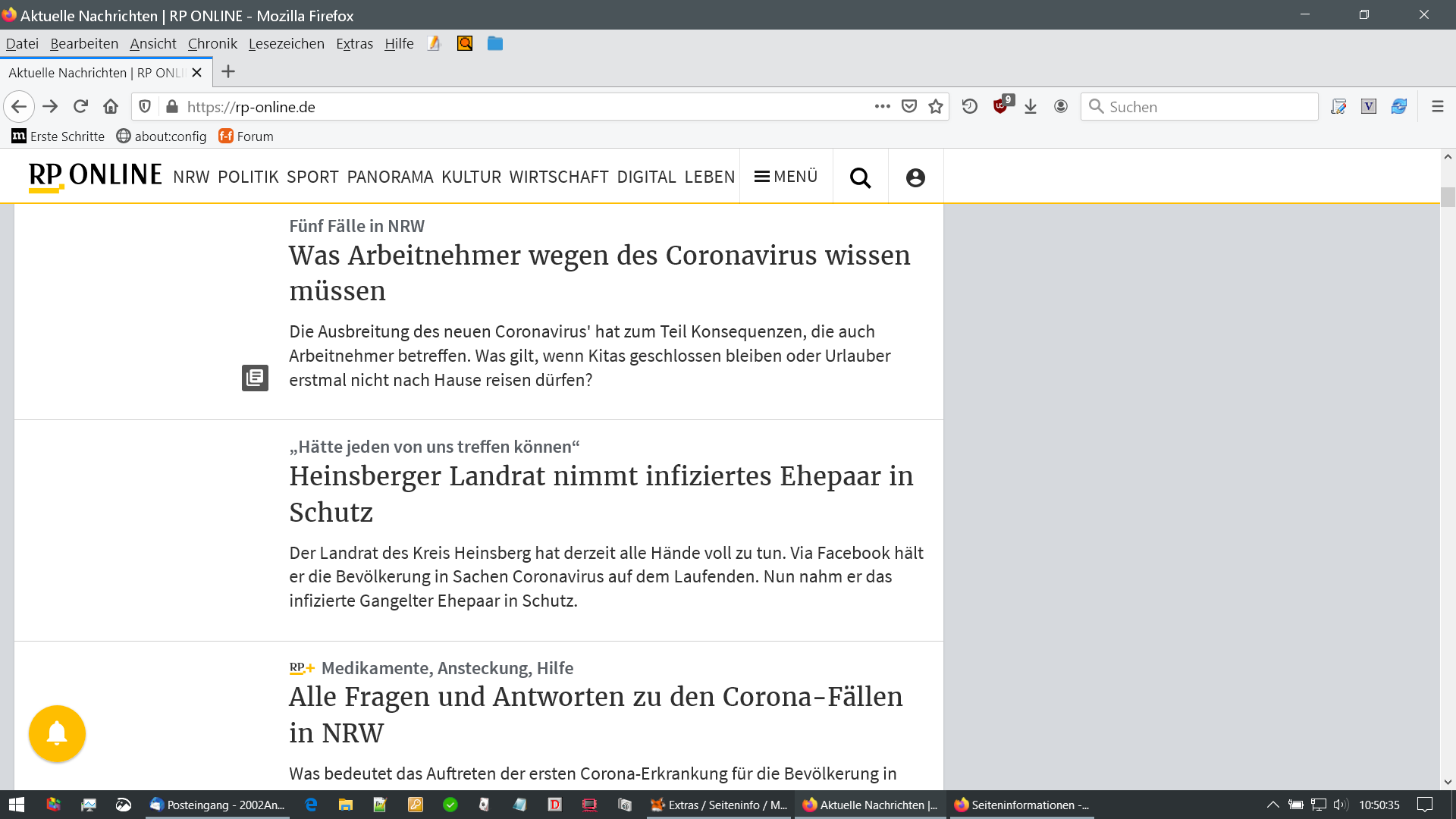Open the RP Online site search magnifier

(860, 177)
